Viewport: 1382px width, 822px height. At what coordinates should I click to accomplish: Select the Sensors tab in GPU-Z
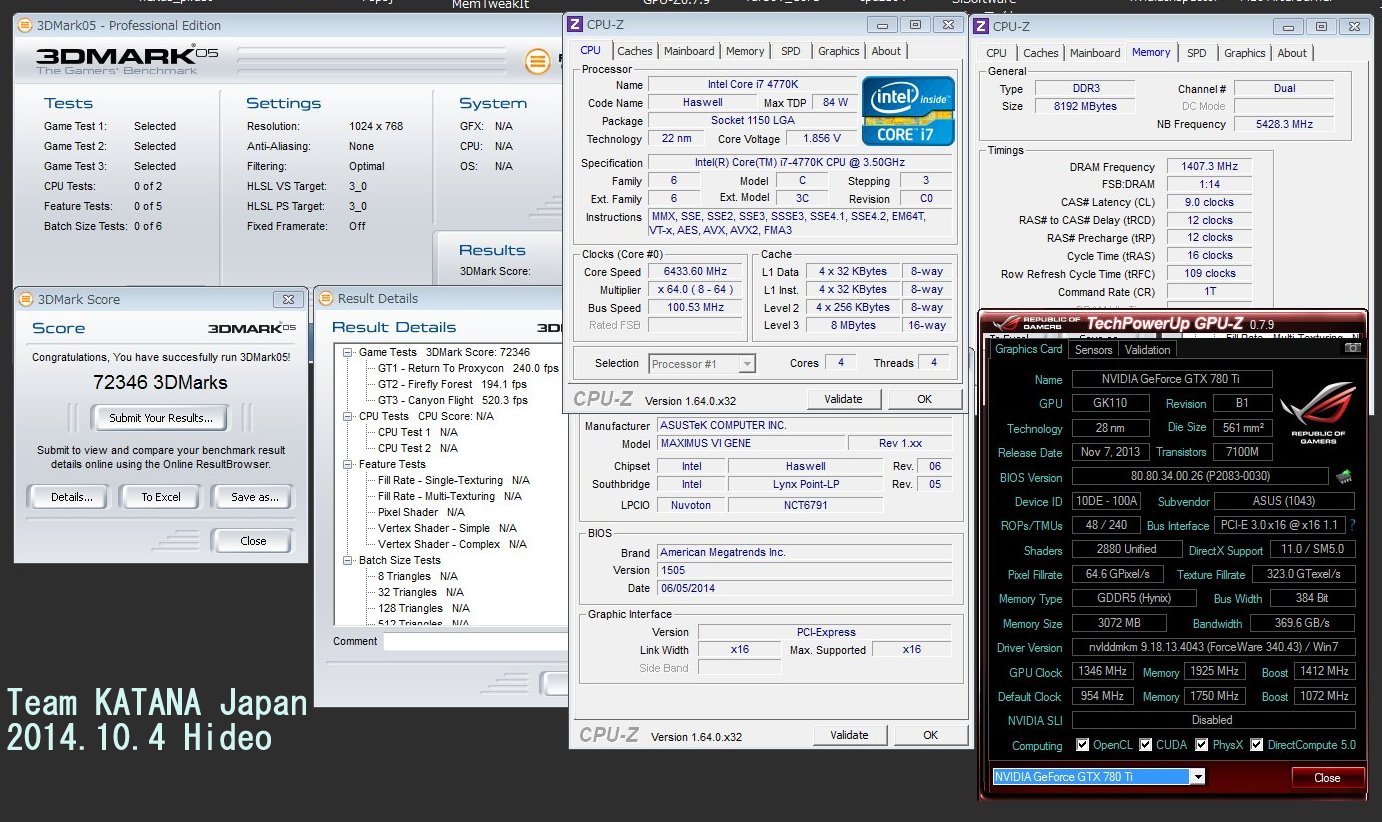pos(1093,350)
